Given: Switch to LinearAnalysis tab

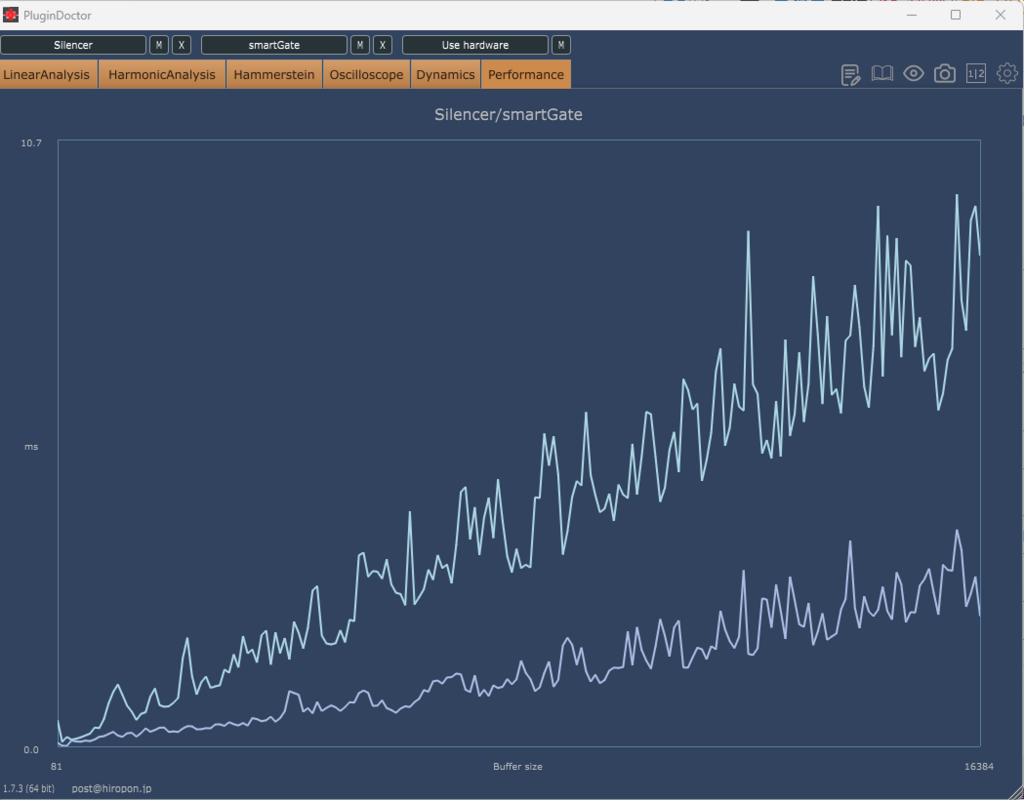Looking at the screenshot, I should click(x=49, y=74).
